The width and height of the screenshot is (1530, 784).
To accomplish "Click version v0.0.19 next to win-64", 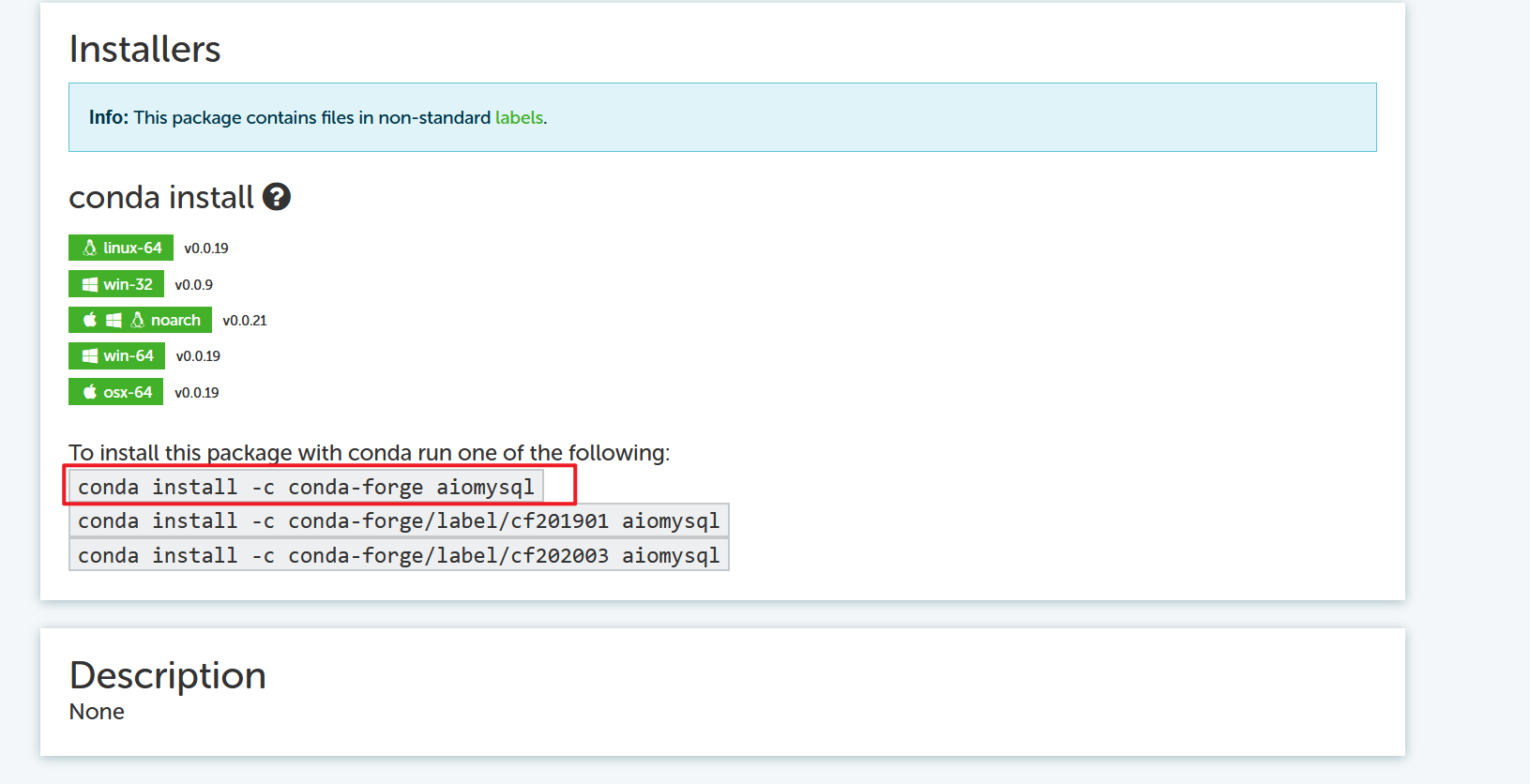I will point(198,356).
